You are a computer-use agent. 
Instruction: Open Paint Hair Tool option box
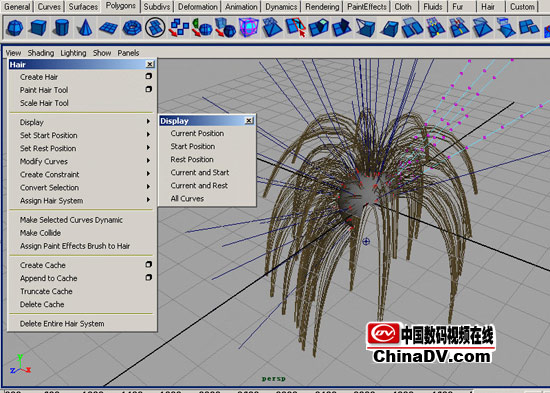(x=148, y=89)
